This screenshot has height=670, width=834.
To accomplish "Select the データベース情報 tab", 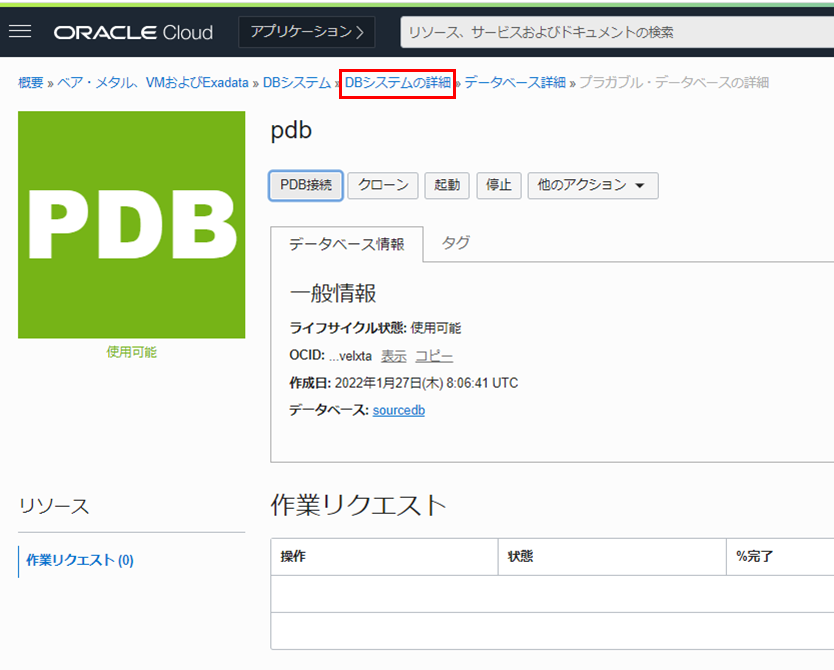I will 346,244.
